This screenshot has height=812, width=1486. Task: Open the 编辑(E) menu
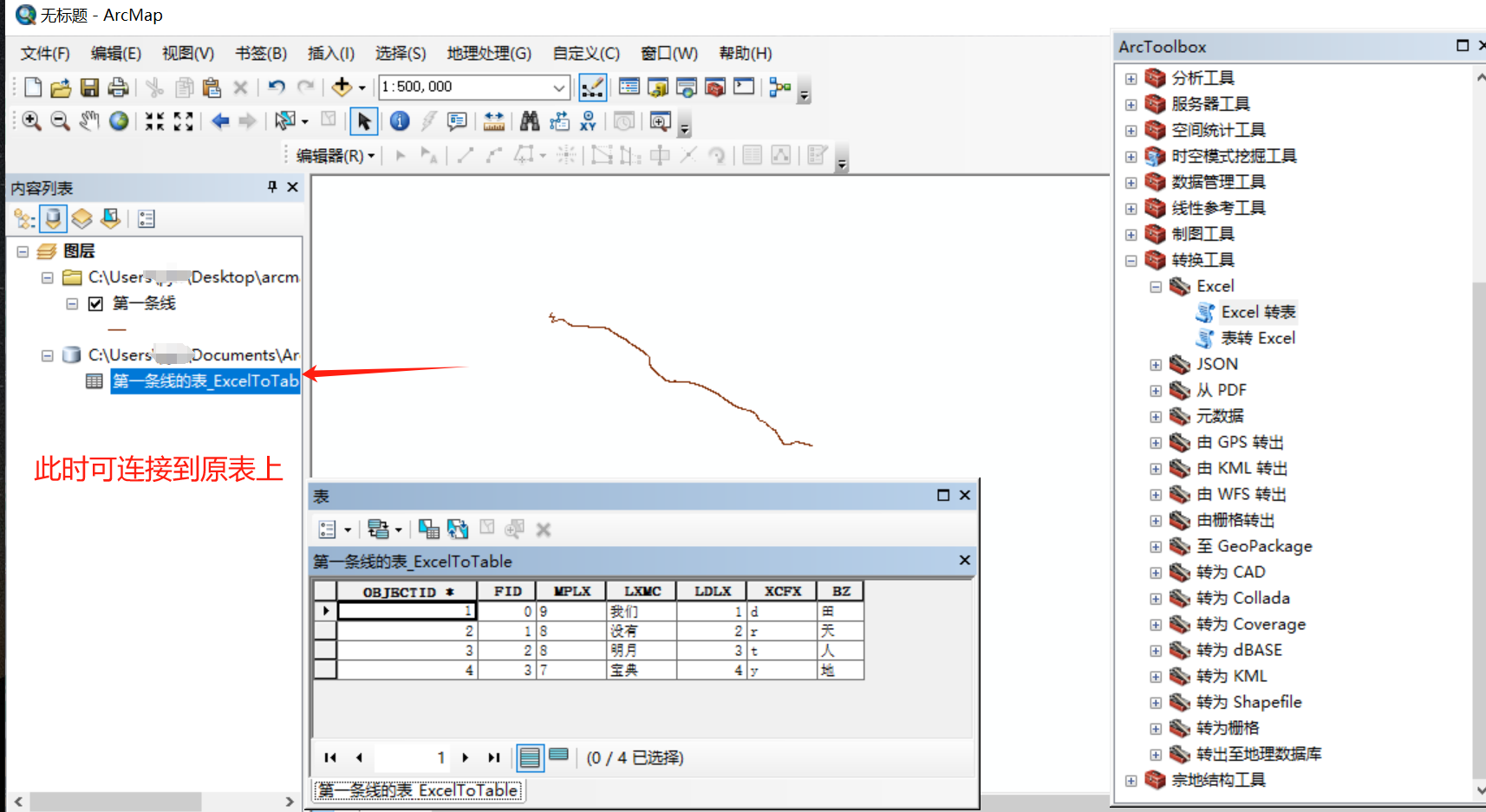click(116, 54)
